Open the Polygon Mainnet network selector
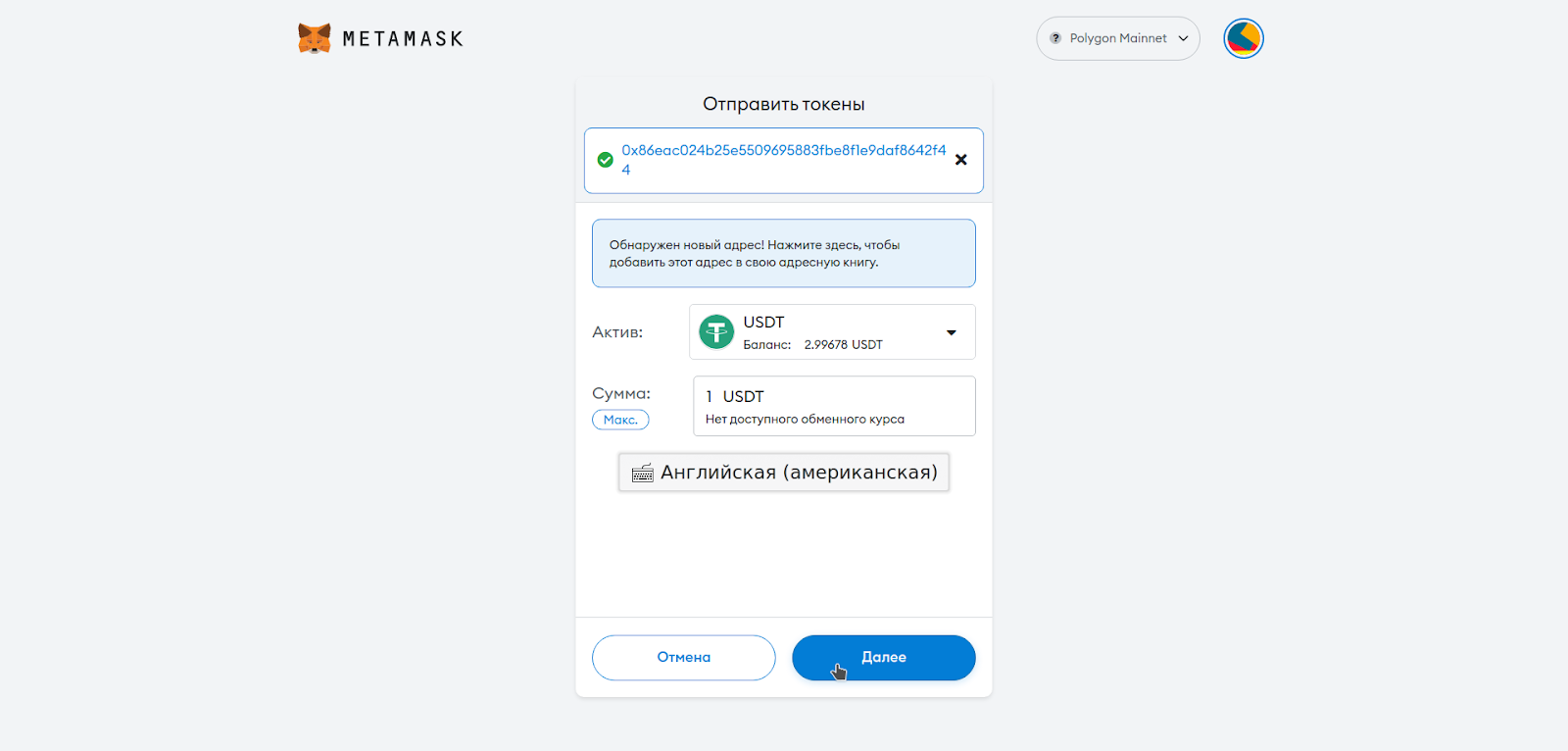Viewport: 1568px width, 751px height. pyautogui.click(x=1118, y=38)
